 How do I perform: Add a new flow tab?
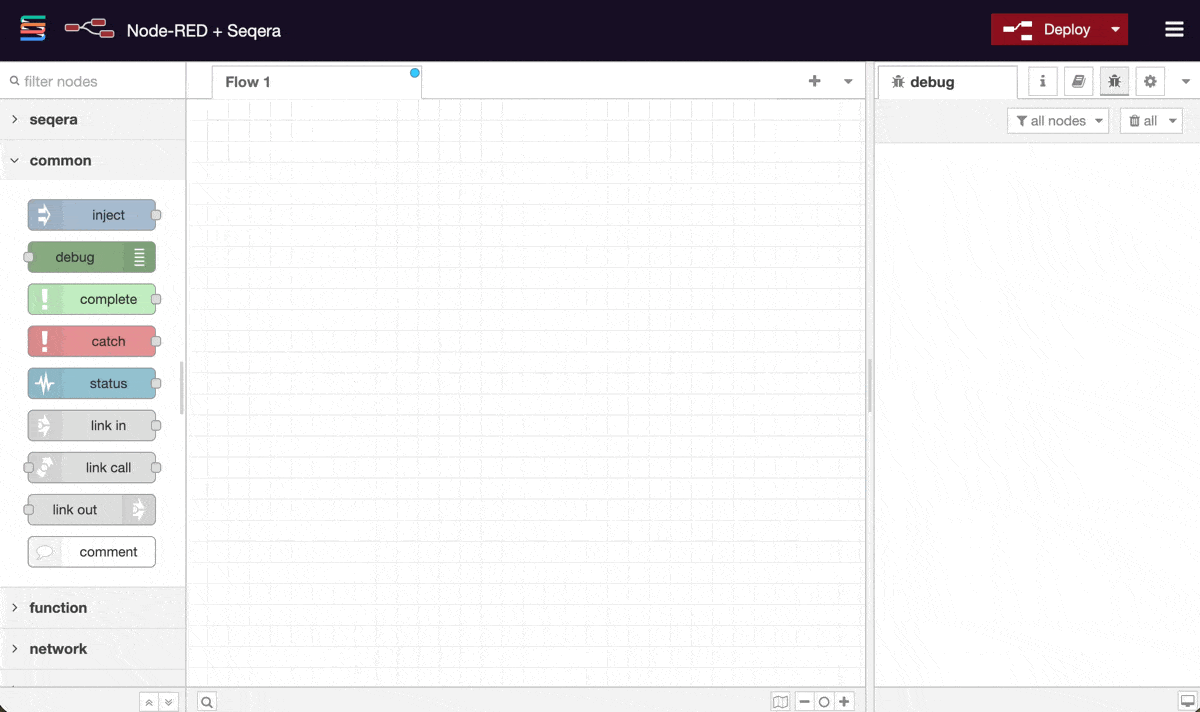(814, 82)
